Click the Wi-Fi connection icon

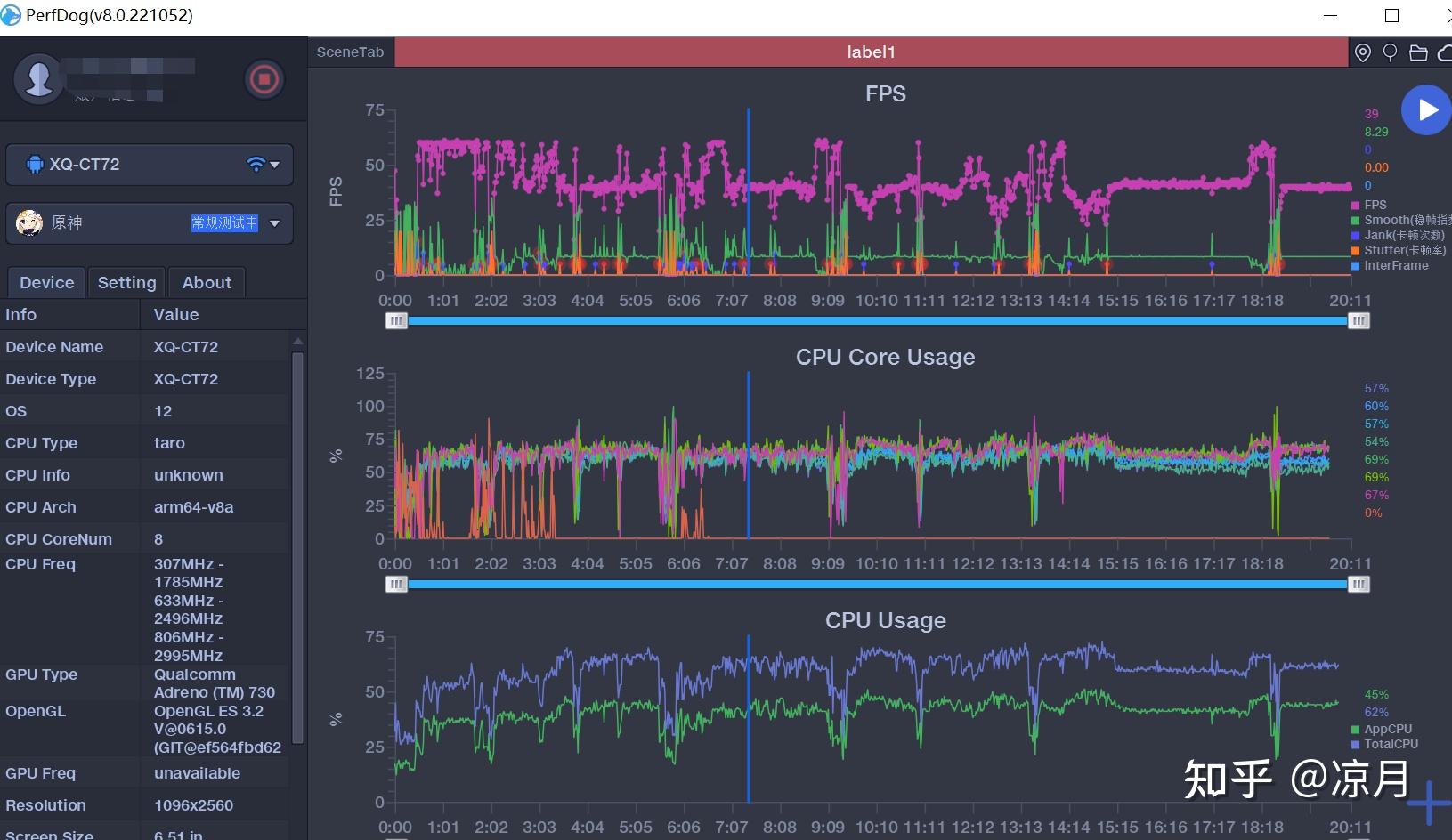pyautogui.click(x=256, y=164)
